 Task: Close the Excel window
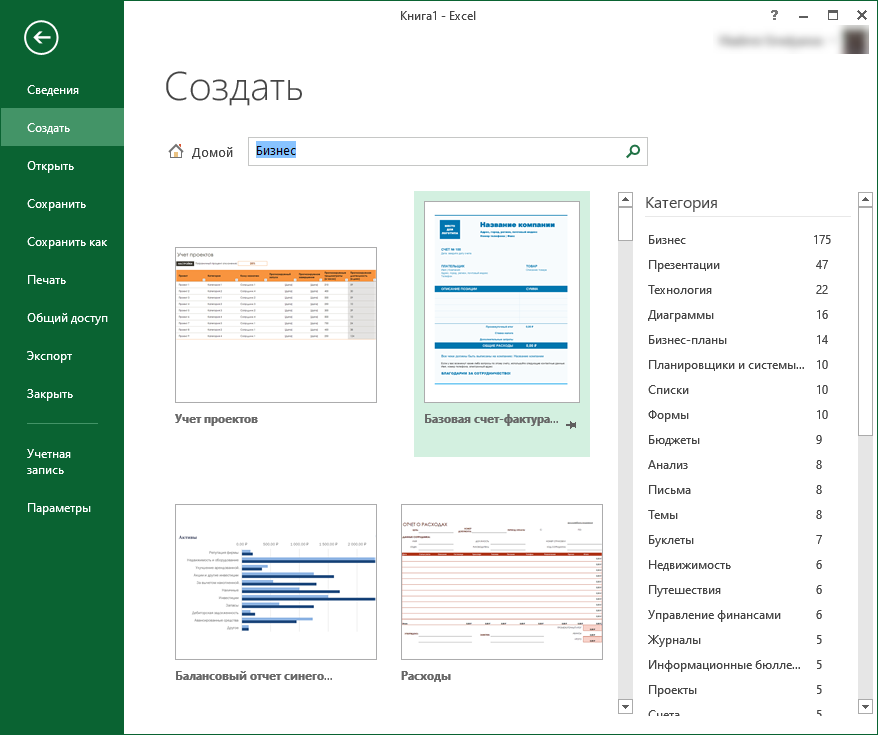(x=862, y=16)
